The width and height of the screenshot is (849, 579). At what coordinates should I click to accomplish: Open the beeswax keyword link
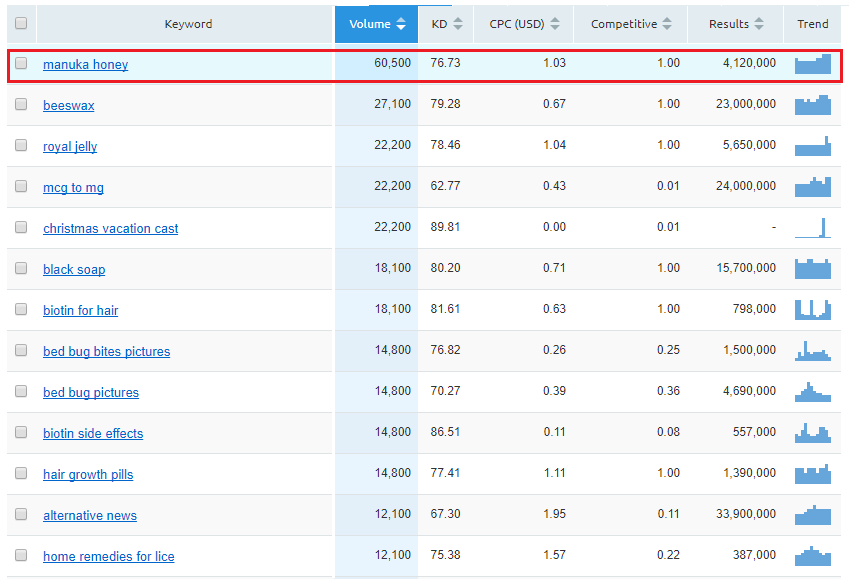[x=68, y=105]
